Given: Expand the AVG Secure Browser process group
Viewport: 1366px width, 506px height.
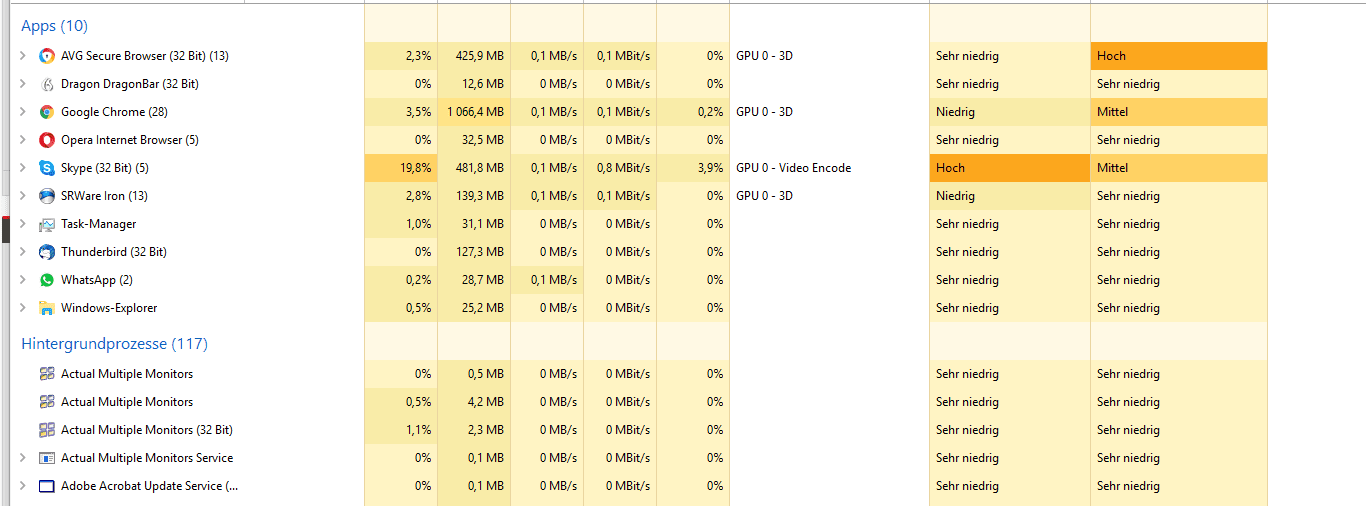Looking at the screenshot, I should coord(23,56).
